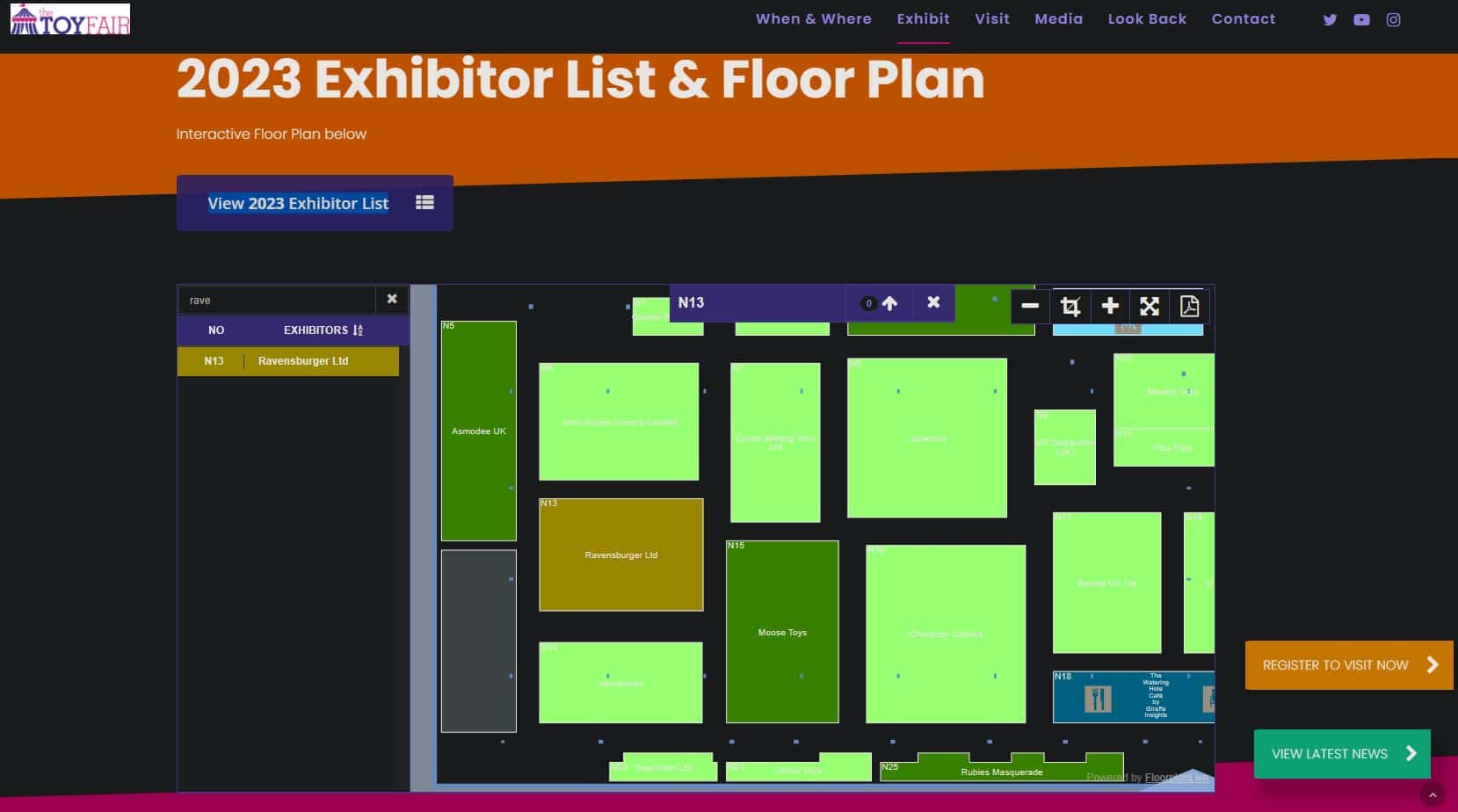Click View 2023 Exhibitor List button
1458x812 pixels.
click(x=315, y=203)
